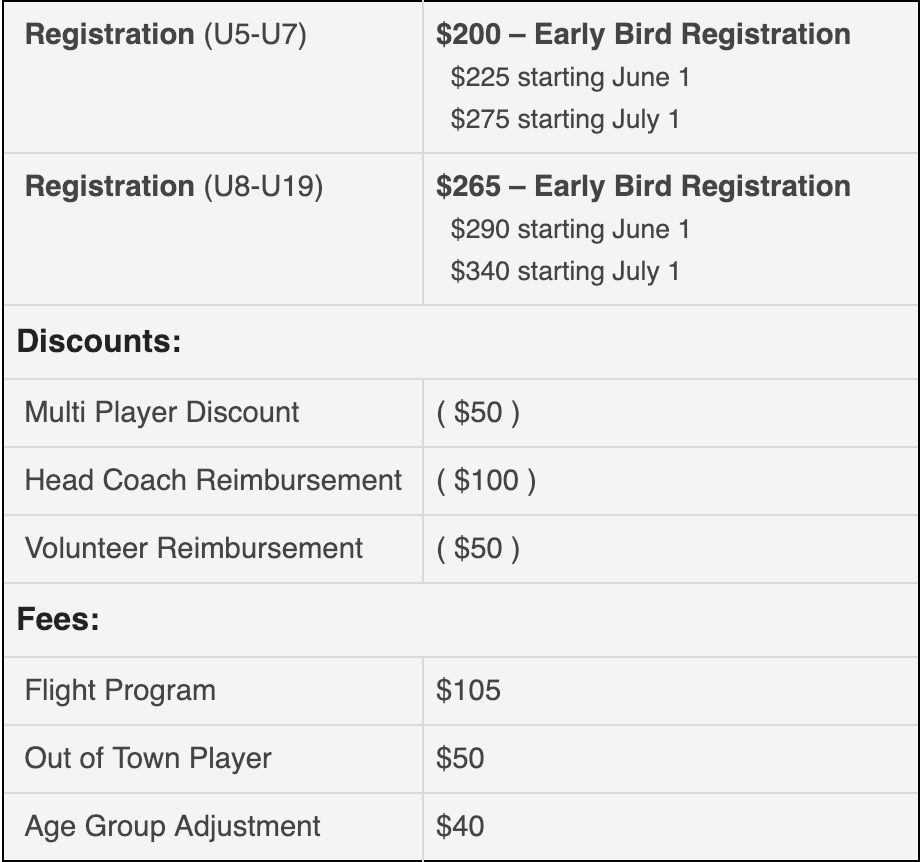
Task: Click the Registration (U8-U19) row label
Action: click(x=173, y=186)
